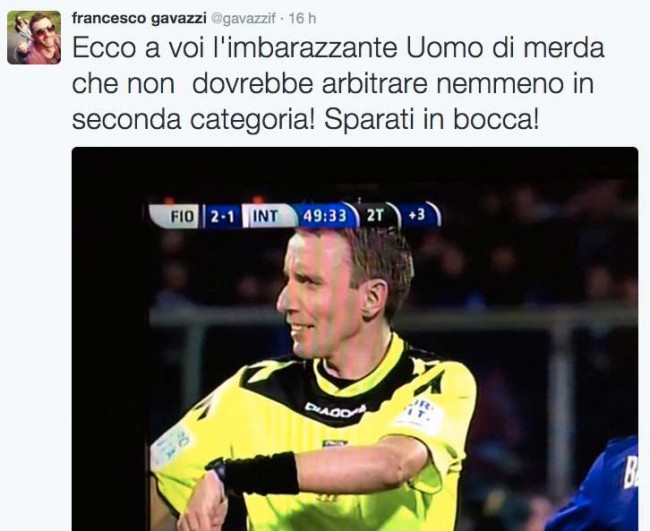Click the patch on referee's right sleeve
This screenshot has width=650, height=531.
171,448
